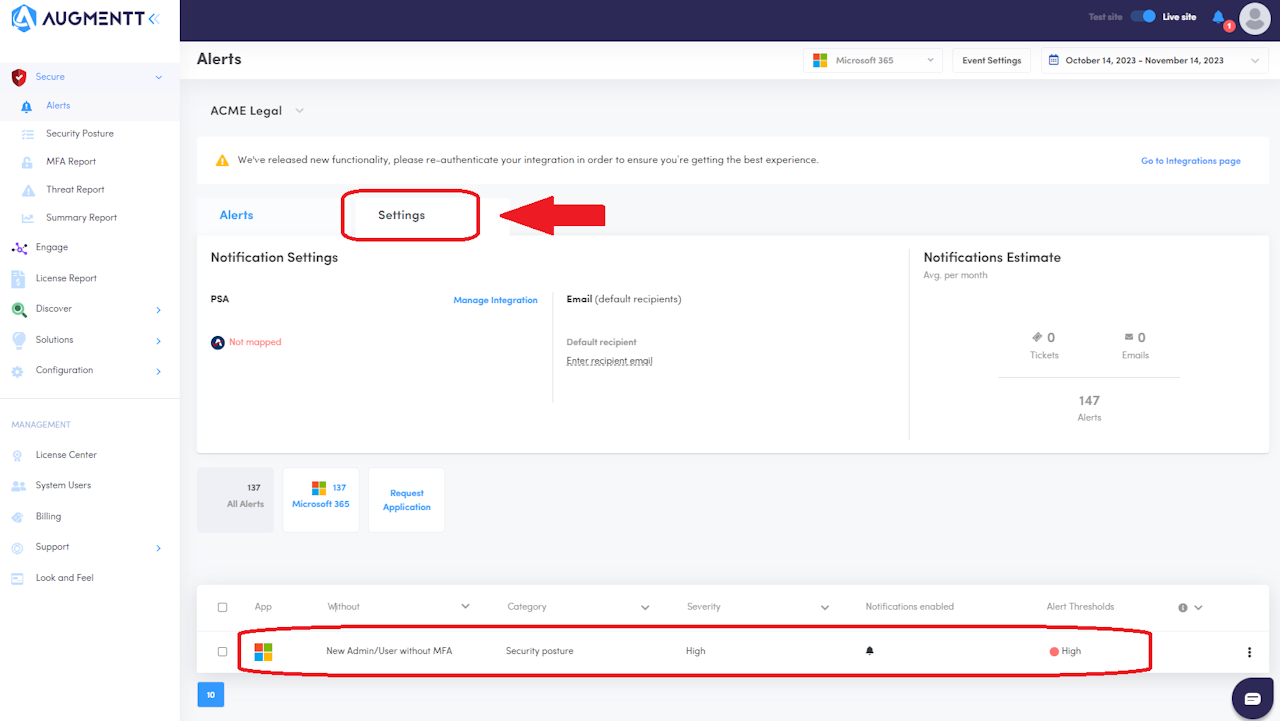Switch to the Settings tab

point(401,215)
